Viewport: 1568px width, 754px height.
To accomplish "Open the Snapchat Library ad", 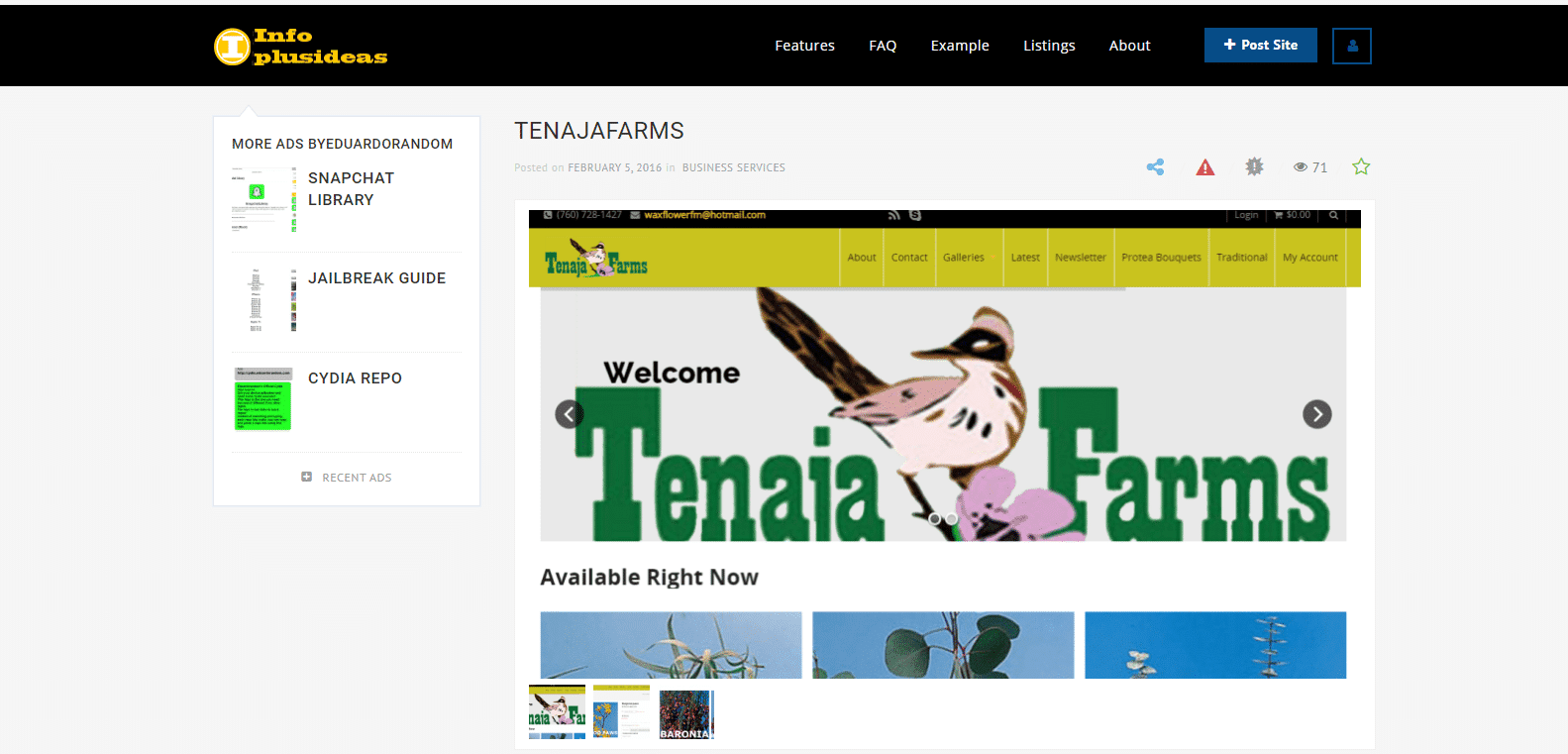I will (x=351, y=188).
